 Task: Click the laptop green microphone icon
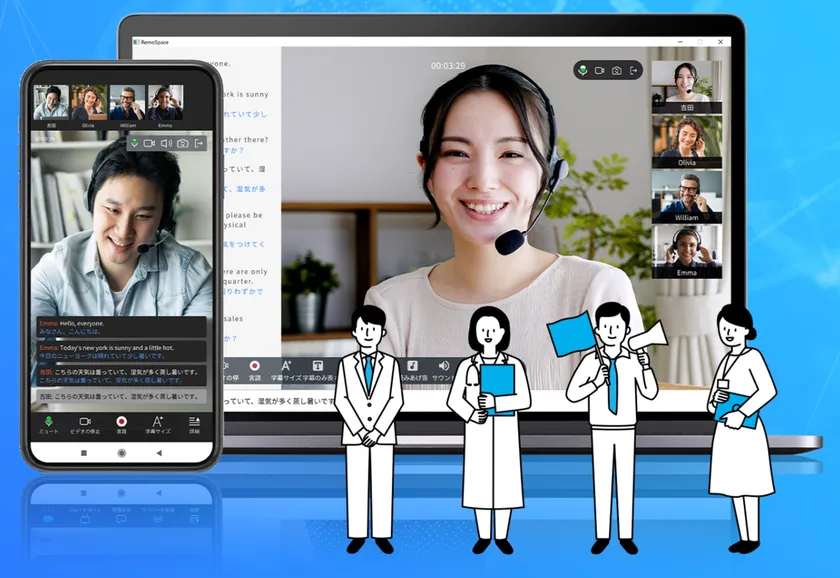(583, 70)
